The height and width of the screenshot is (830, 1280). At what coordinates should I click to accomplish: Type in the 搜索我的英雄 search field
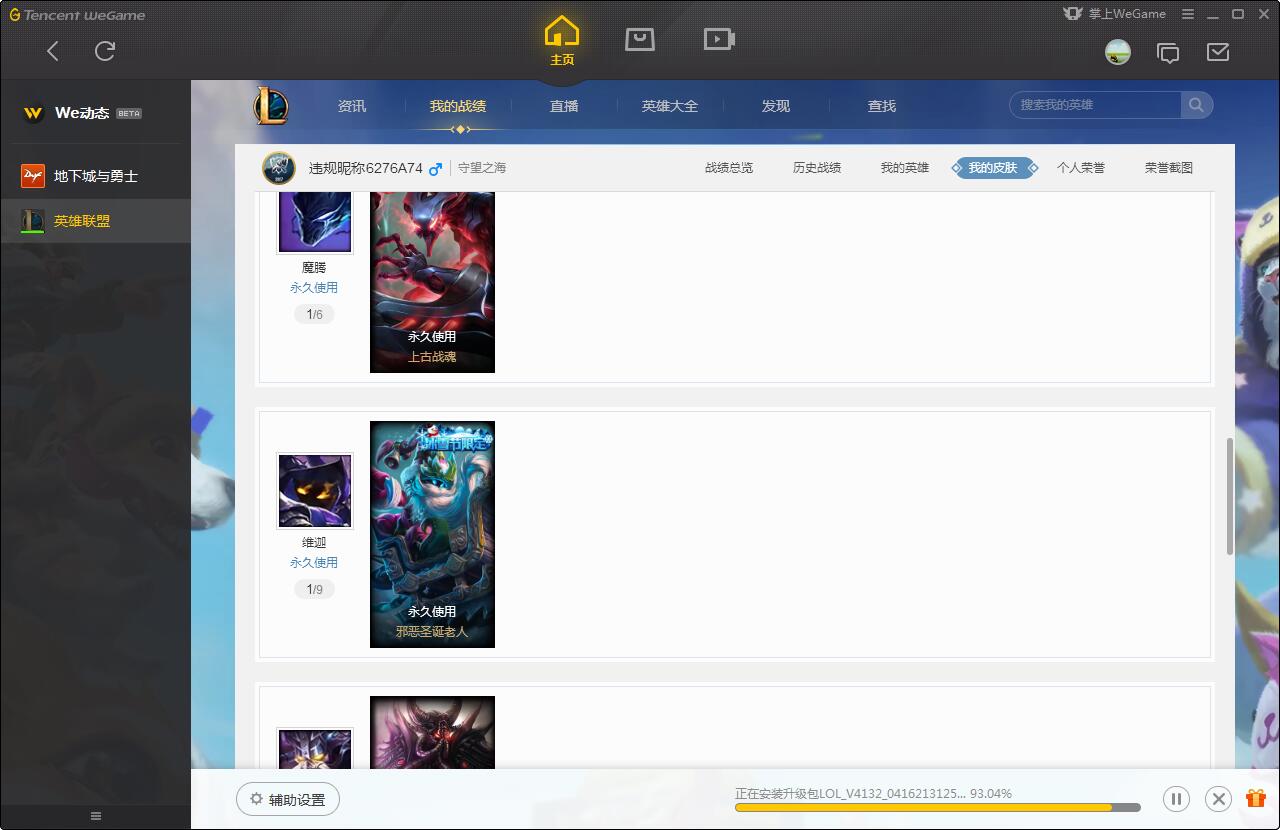coord(1095,105)
